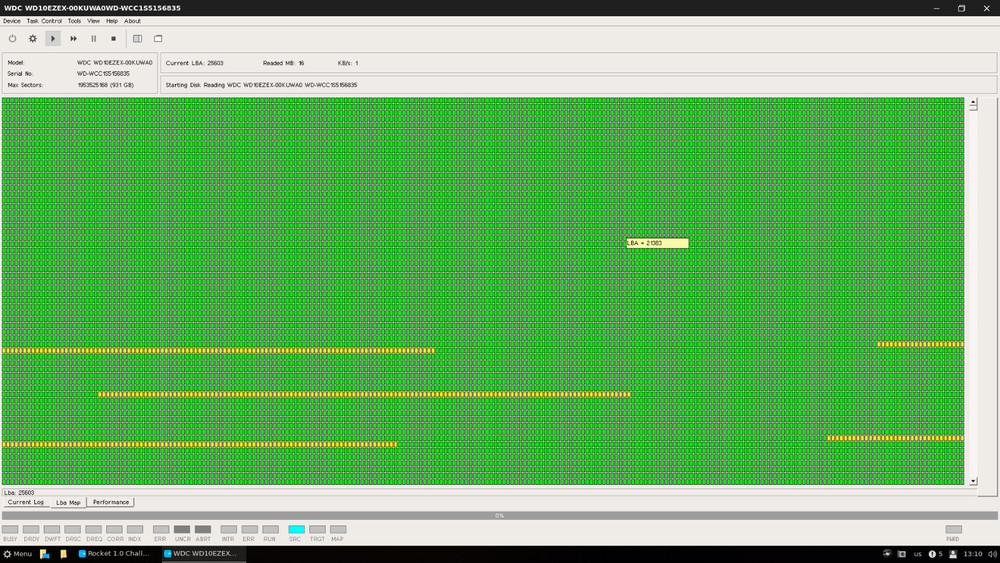Click the RUN indicator box
Image resolution: width=1000 pixels, height=563 pixels.
click(270, 529)
